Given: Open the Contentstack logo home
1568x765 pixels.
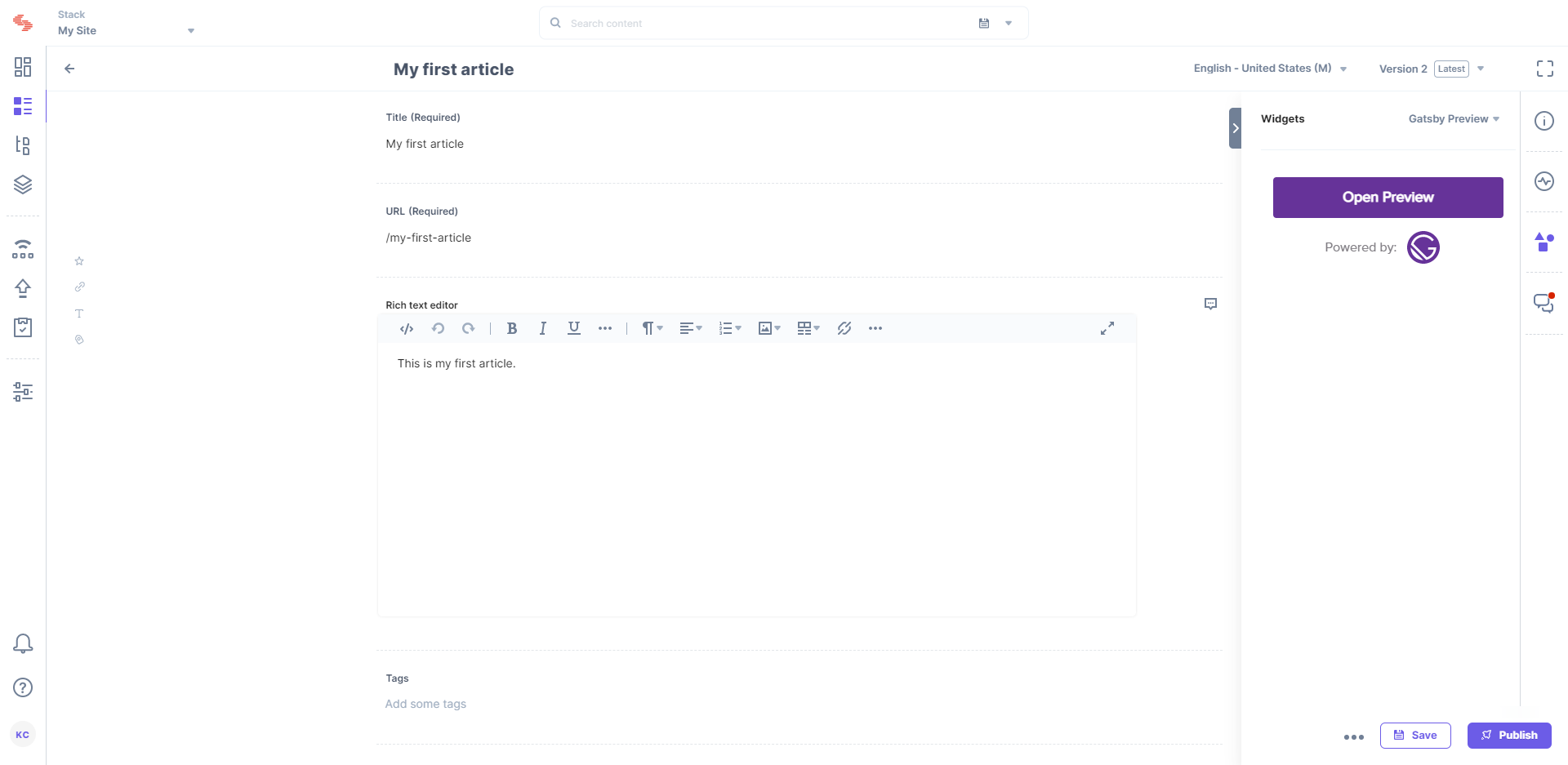Looking at the screenshot, I should [x=23, y=23].
